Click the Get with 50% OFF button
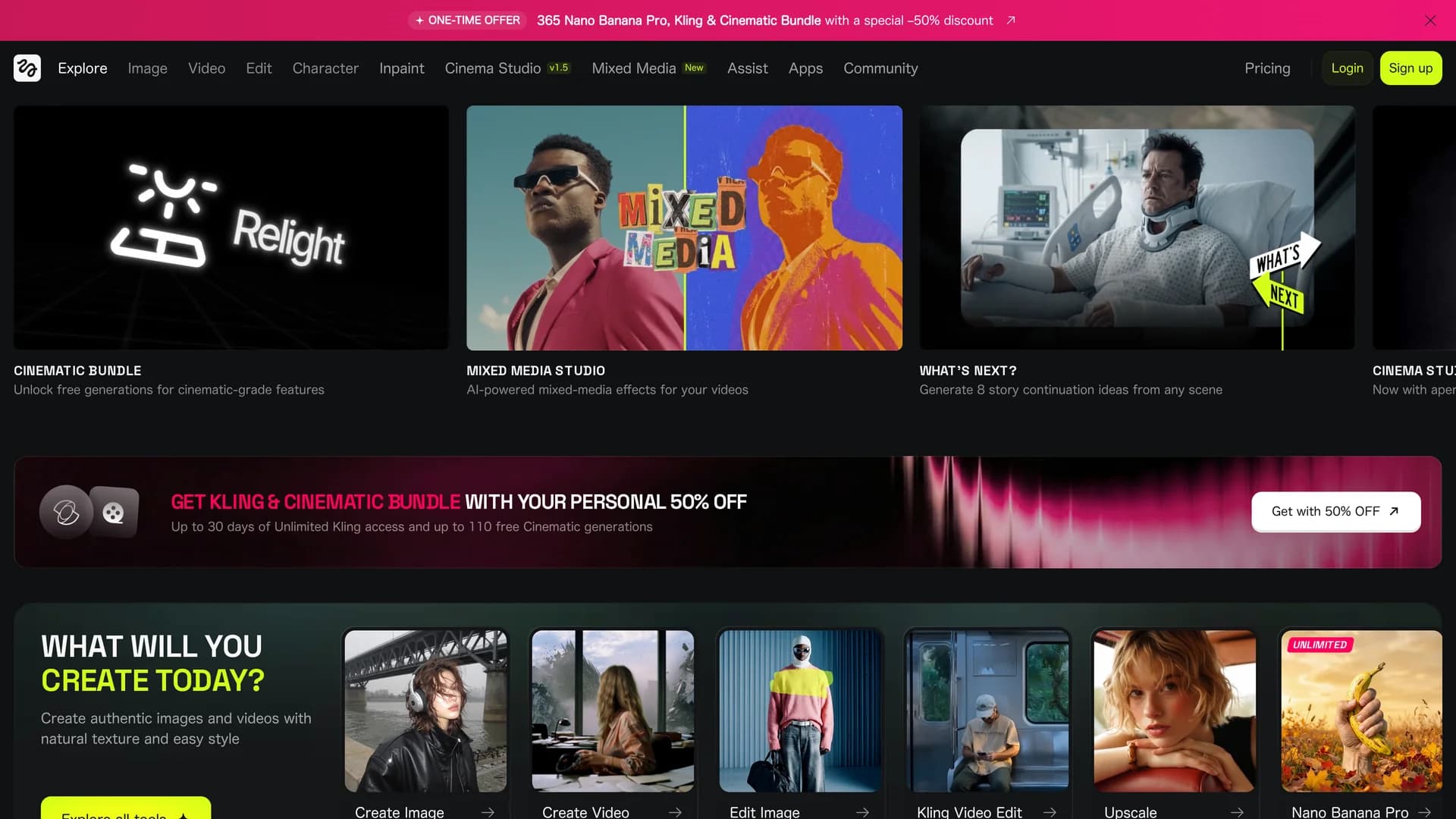1456x819 pixels. click(x=1335, y=512)
